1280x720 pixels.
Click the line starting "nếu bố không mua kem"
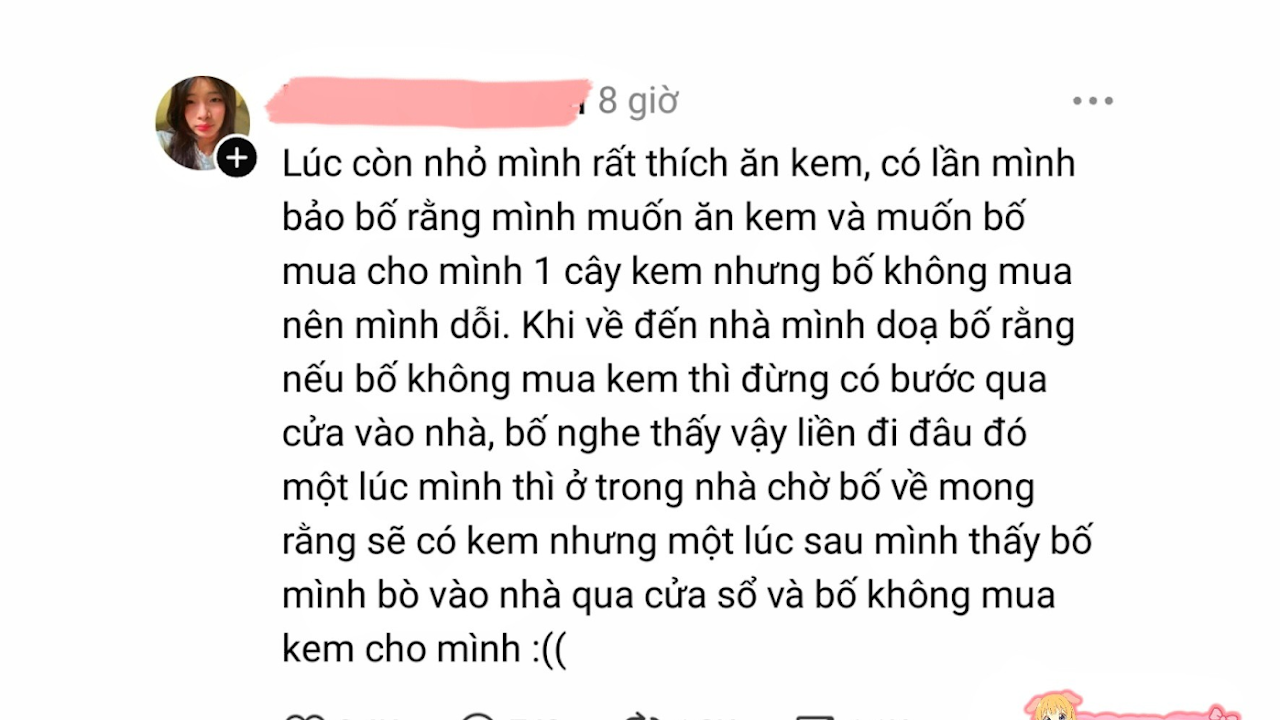click(x=664, y=380)
